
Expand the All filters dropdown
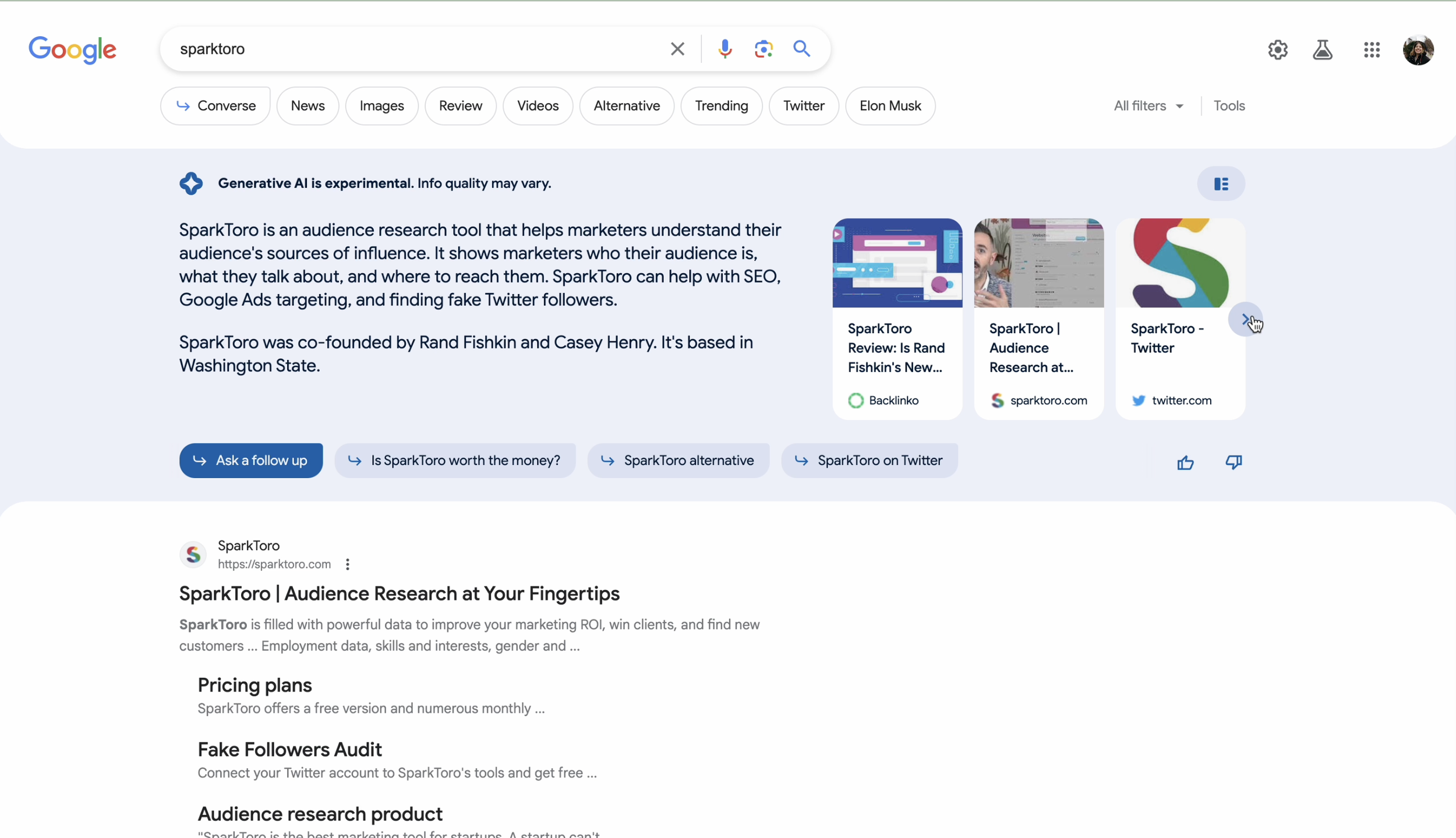[1148, 105]
